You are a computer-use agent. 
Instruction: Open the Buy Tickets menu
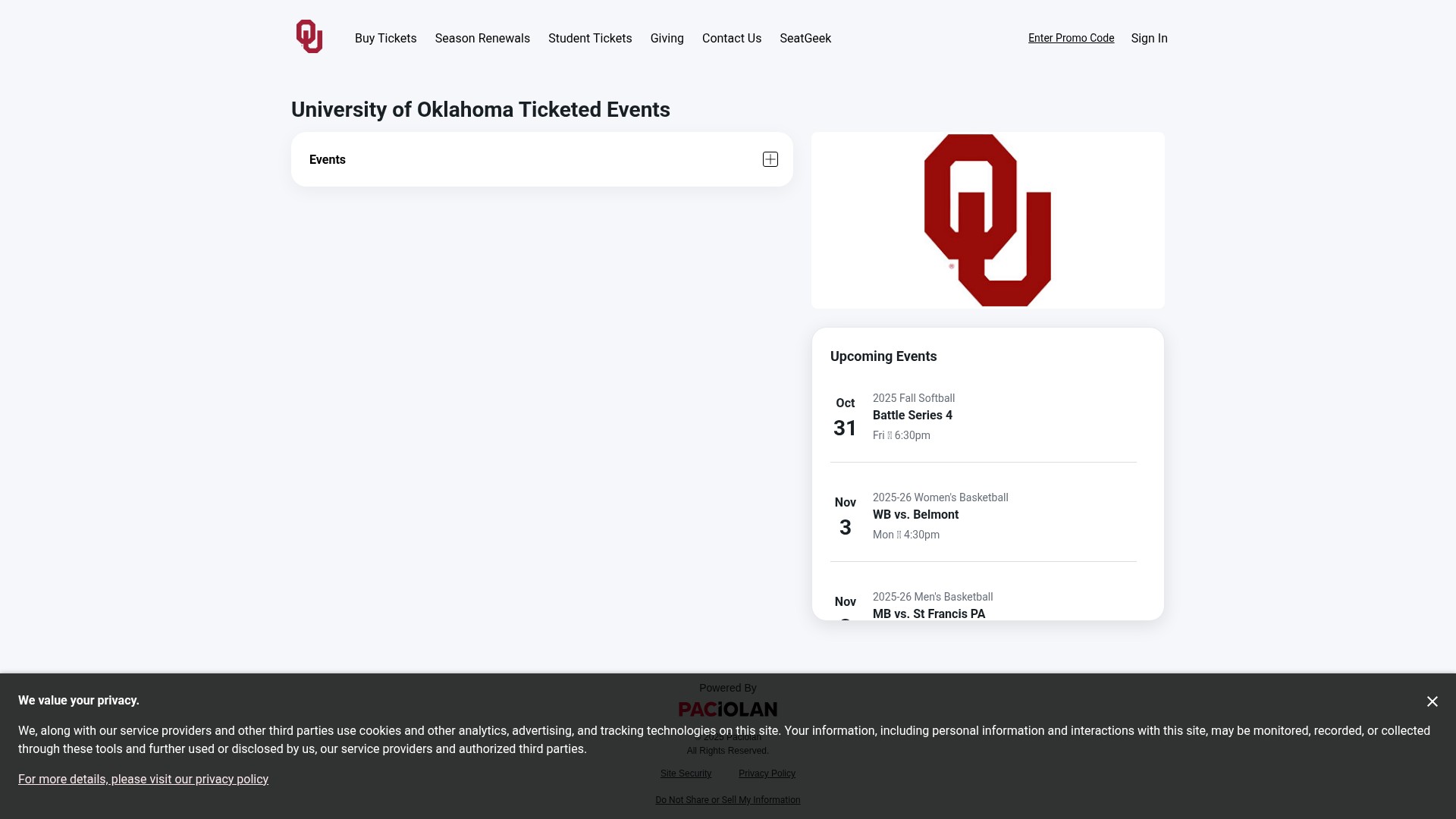click(385, 38)
